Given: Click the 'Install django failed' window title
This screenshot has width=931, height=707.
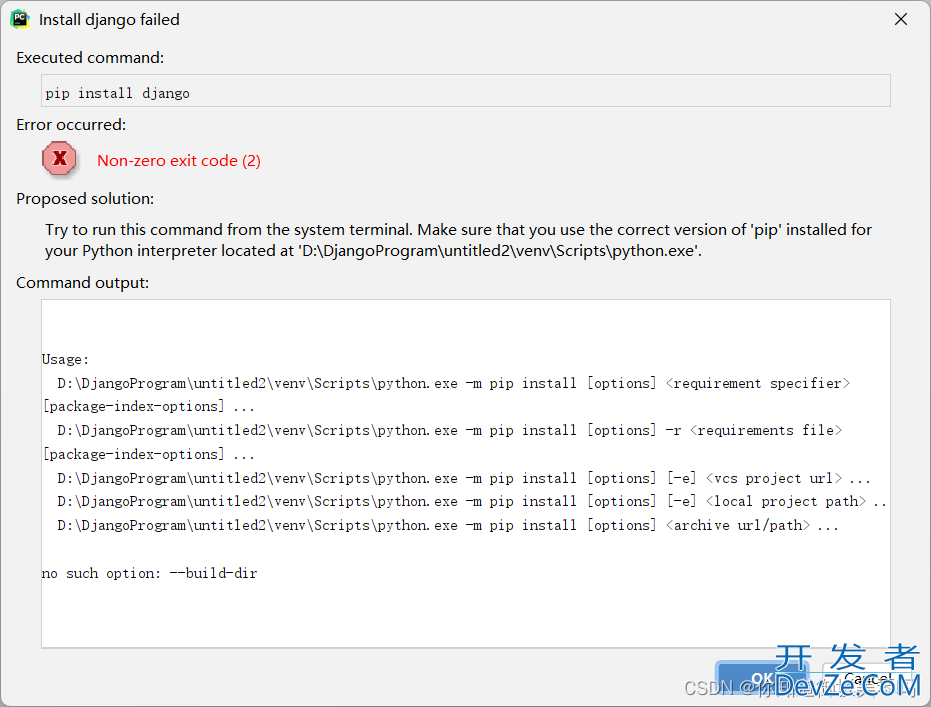Looking at the screenshot, I should tap(109, 20).
